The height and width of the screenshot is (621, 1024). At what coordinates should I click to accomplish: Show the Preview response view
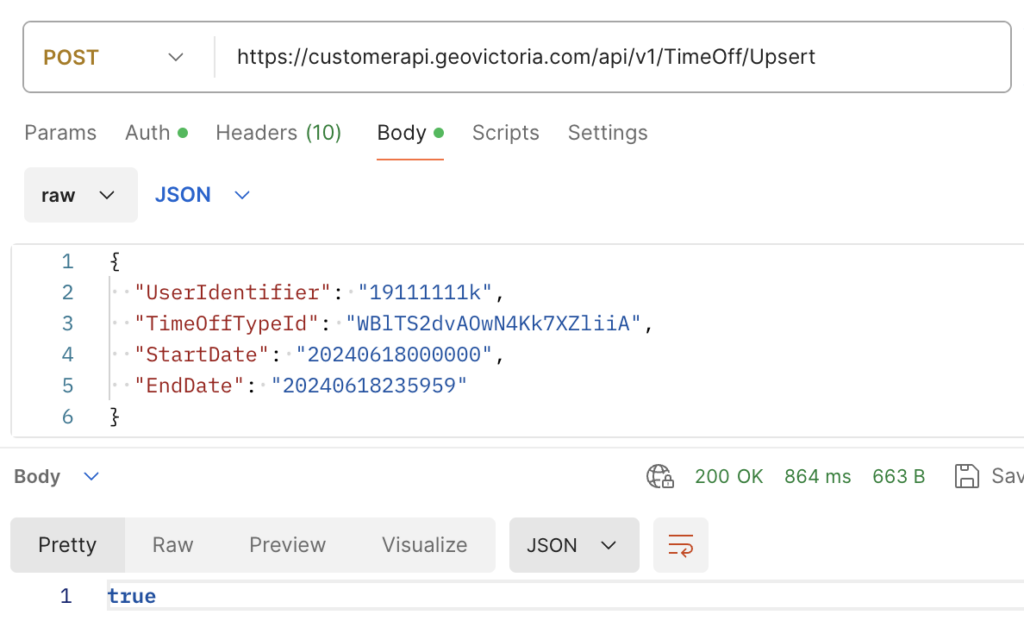pos(287,545)
